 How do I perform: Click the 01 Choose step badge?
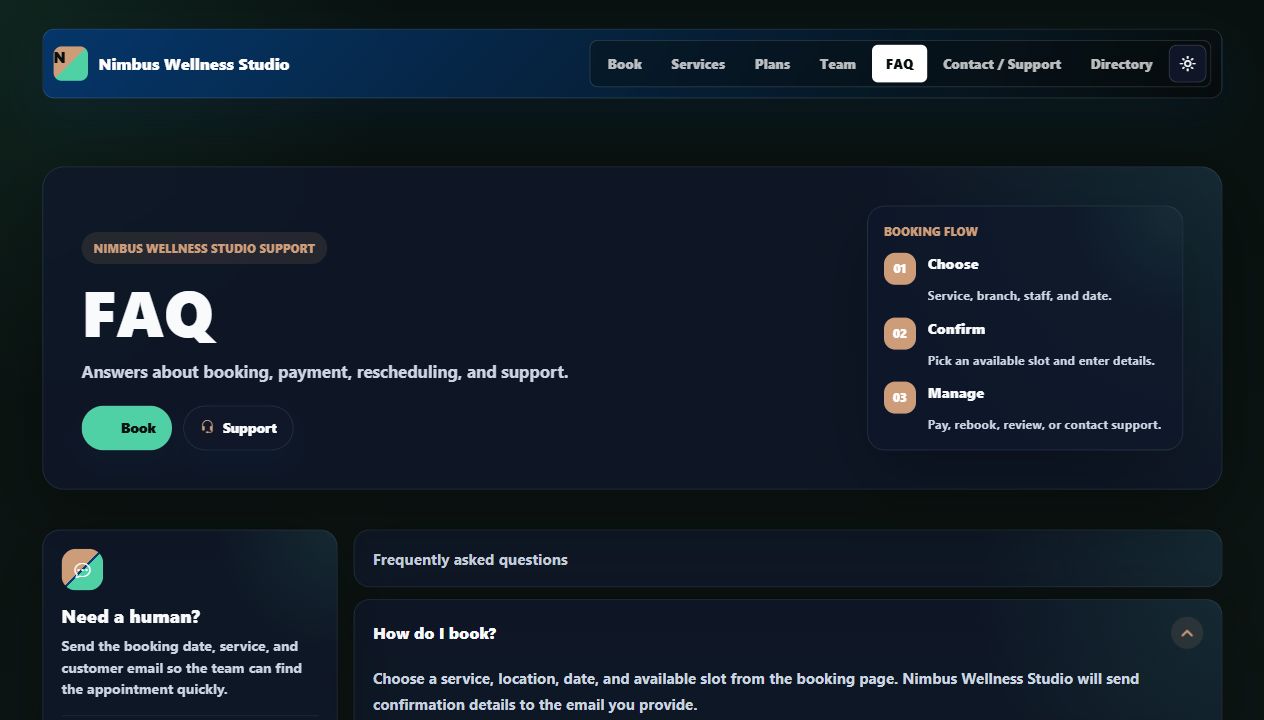pos(900,269)
